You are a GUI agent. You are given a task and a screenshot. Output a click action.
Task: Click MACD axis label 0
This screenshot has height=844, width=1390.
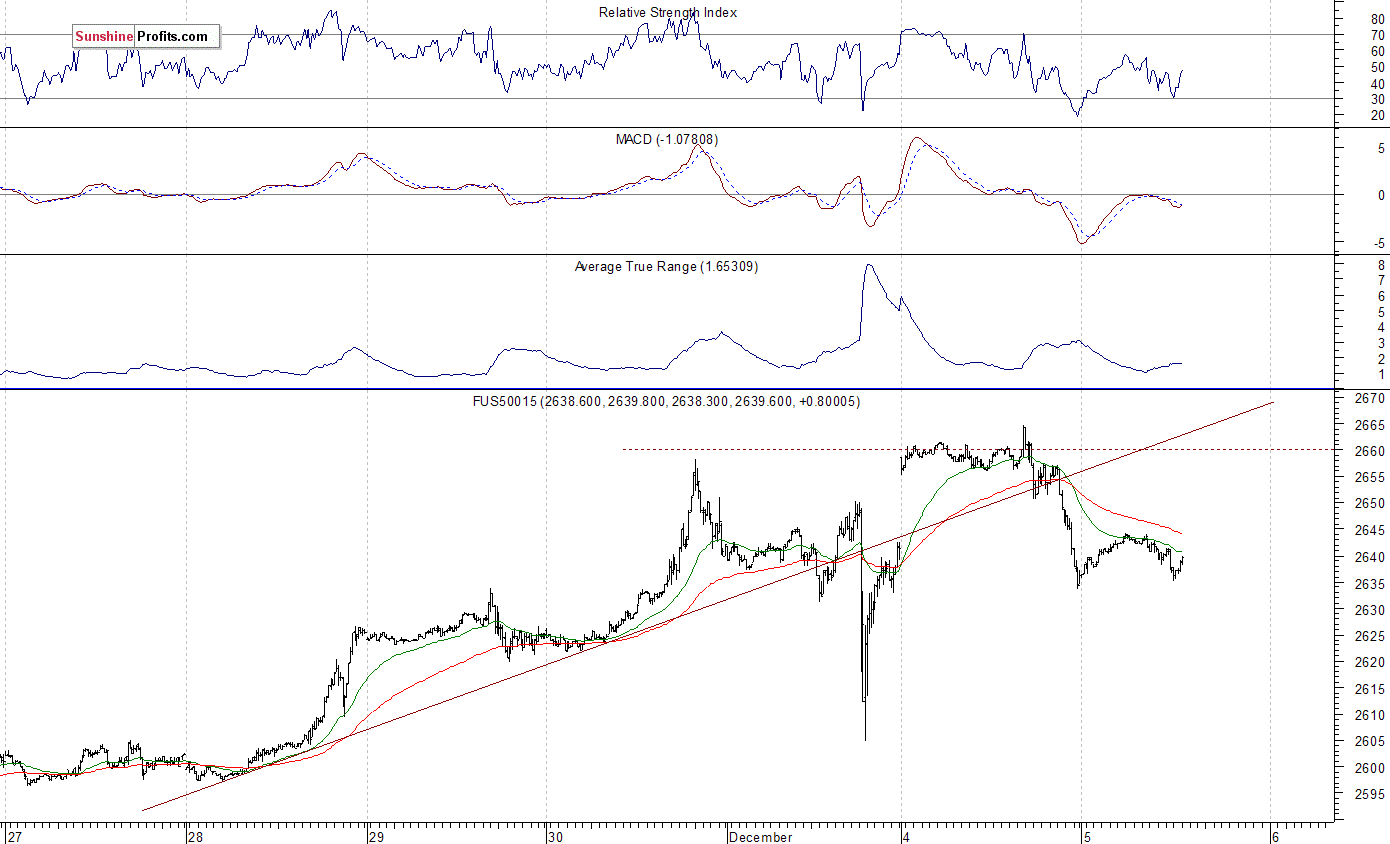pyautogui.click(x=1382, y=195)
